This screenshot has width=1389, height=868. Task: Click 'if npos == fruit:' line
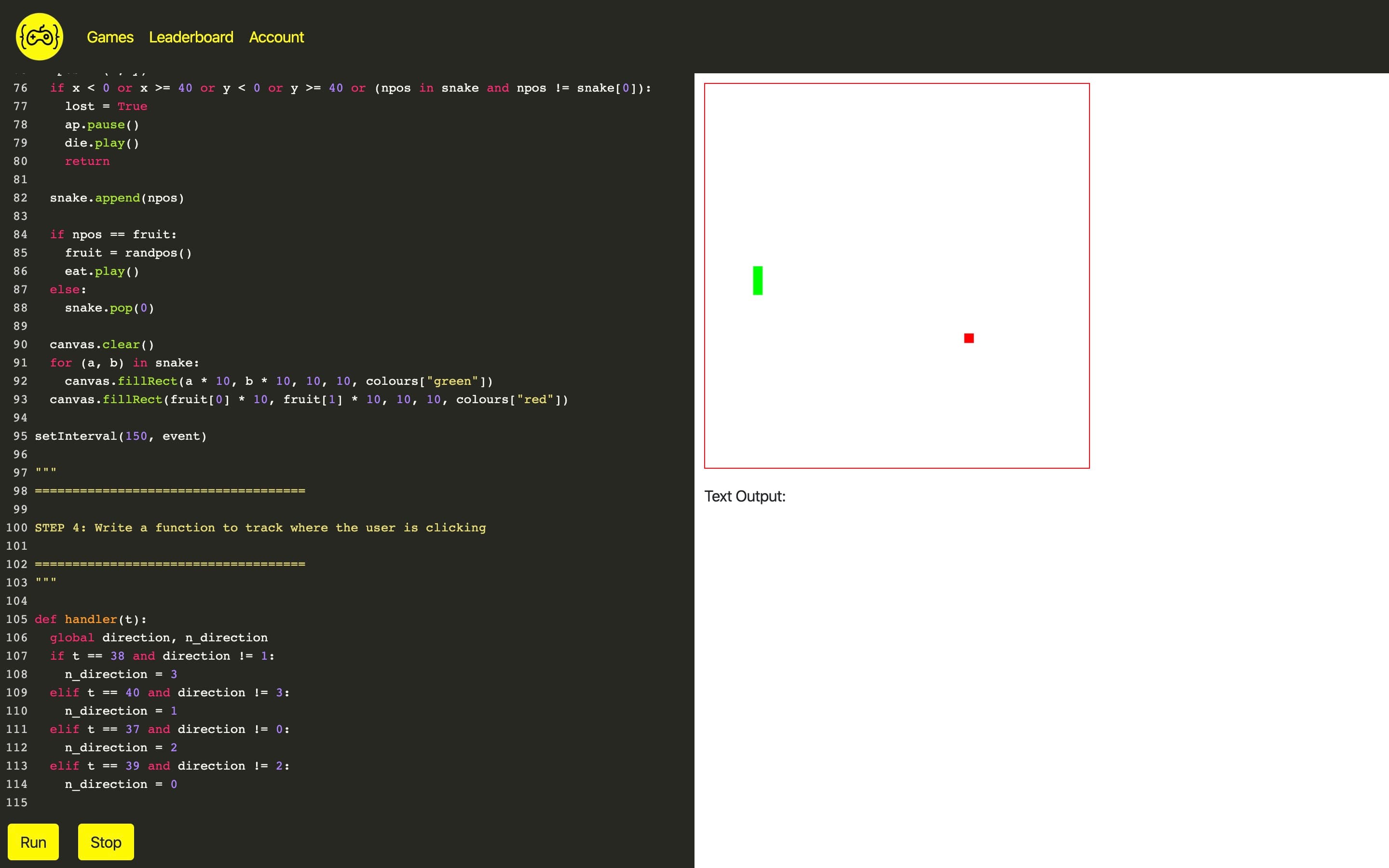click(113, 235)
